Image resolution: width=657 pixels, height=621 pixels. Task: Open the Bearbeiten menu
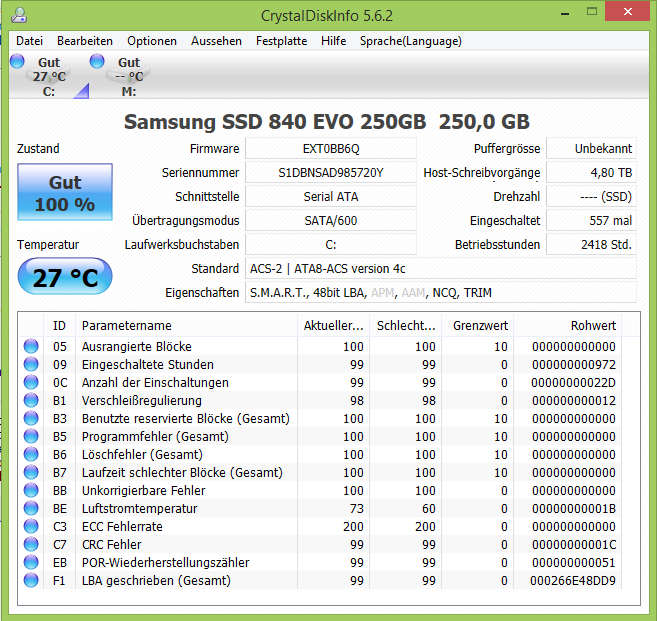pyautogui.click(x=85, y=41)
